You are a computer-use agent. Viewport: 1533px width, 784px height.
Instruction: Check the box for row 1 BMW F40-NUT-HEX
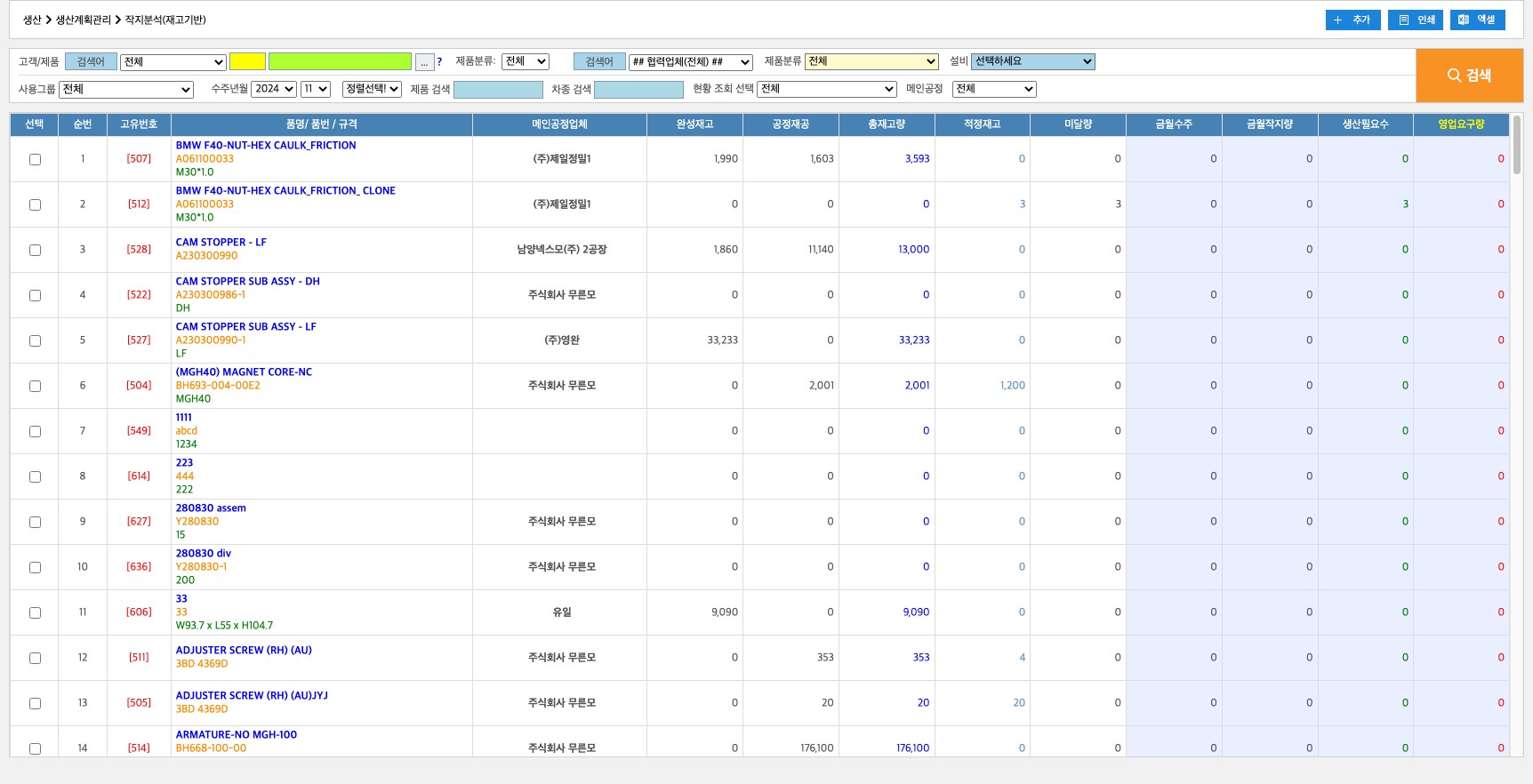[x=35, y=159]
